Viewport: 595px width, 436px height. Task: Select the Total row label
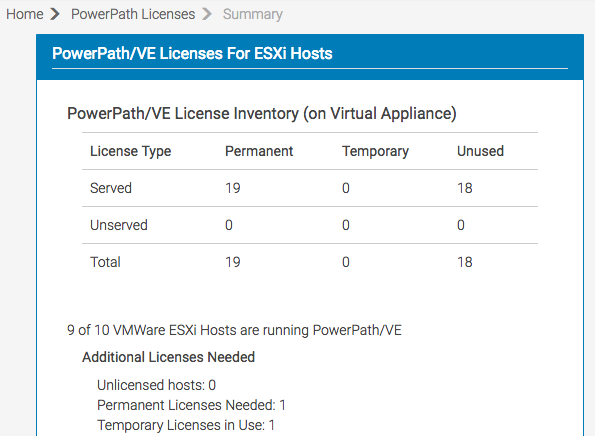click(105, 262)
